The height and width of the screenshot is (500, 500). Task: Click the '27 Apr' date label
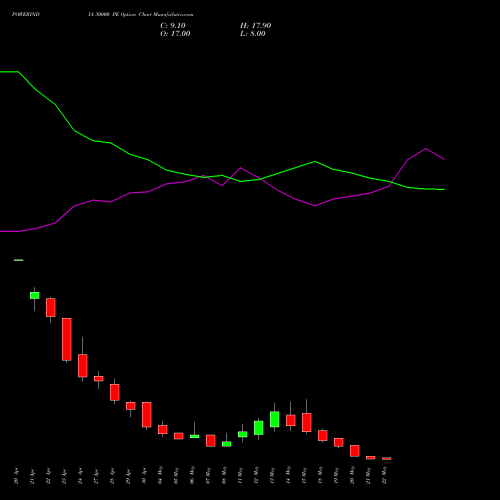(x=96, y=476)
